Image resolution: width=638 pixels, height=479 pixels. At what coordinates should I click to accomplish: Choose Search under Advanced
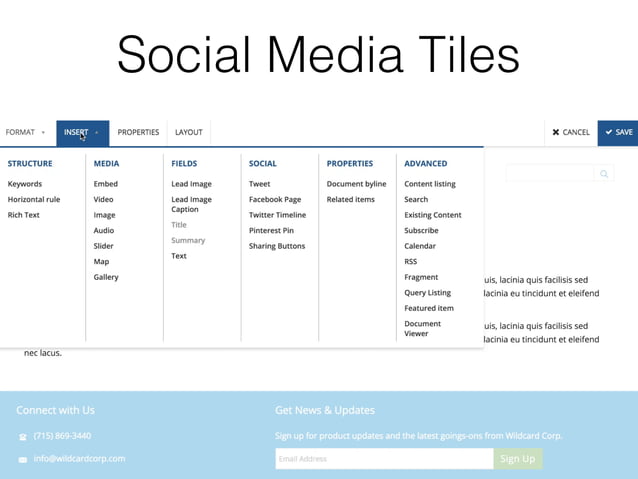416,199
